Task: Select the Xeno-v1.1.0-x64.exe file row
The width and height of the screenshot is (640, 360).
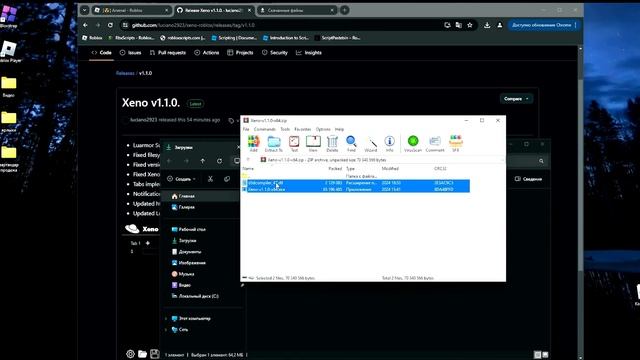Action: (x=356, y=189)
